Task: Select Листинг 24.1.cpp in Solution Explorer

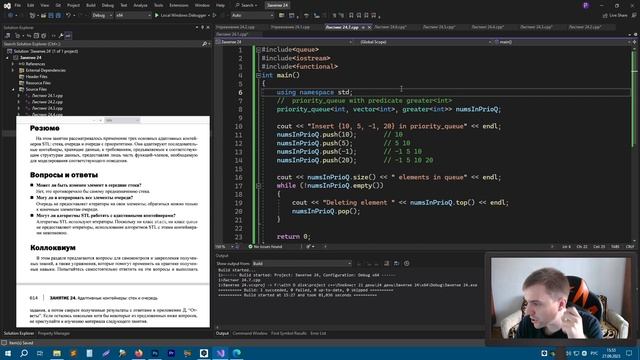Action: [47, 96]
